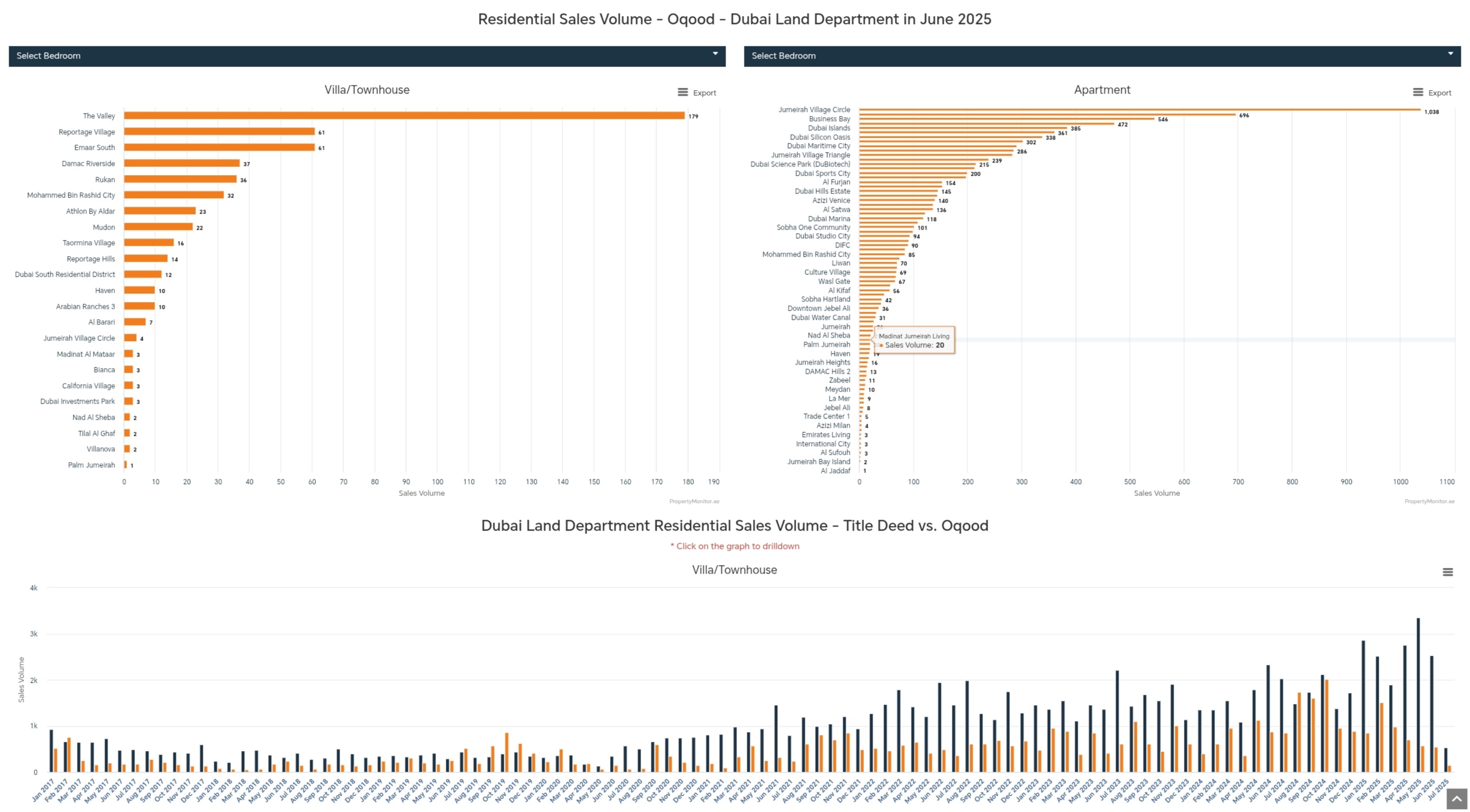Click the Mohammed Bin Rashid City villa bar
The image size is (1470, 812).
(174, 195)
